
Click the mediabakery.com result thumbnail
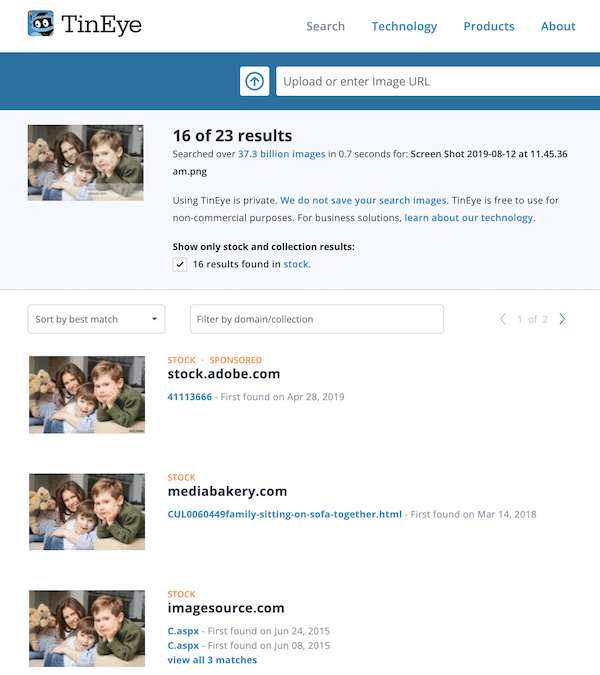(x=87, y=512)
